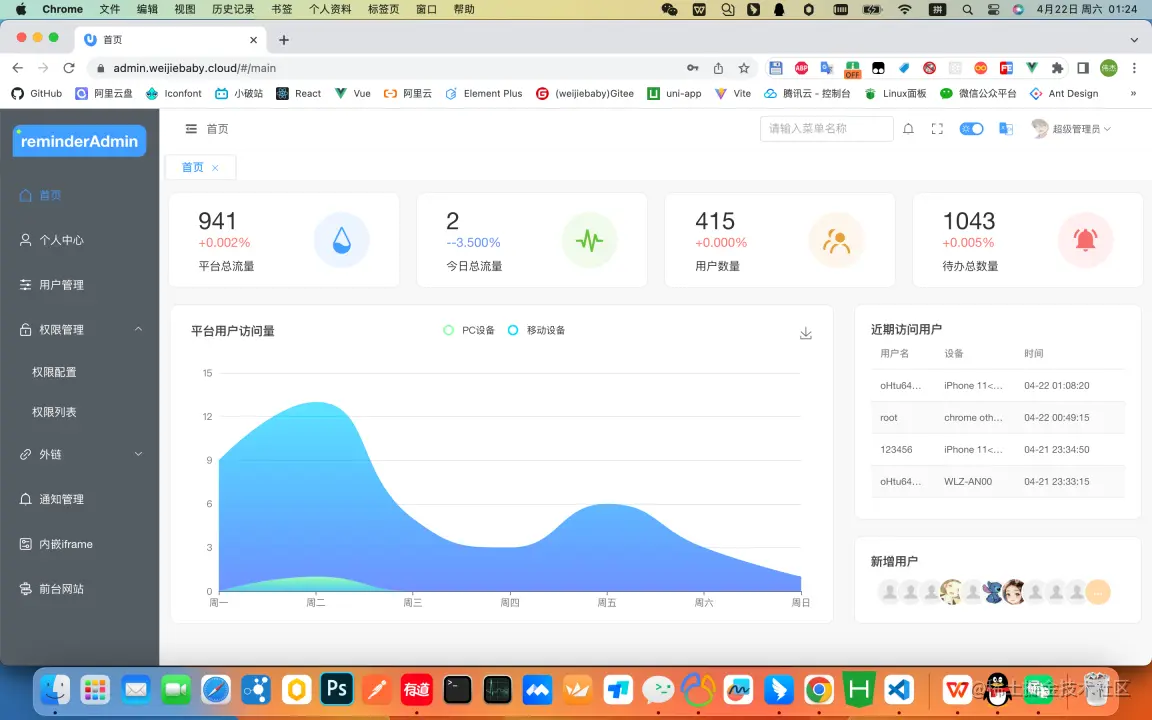Click the orange more-users ellipsis avatar
Viewport: 1152px width, 720px height.
[1098, 592]
